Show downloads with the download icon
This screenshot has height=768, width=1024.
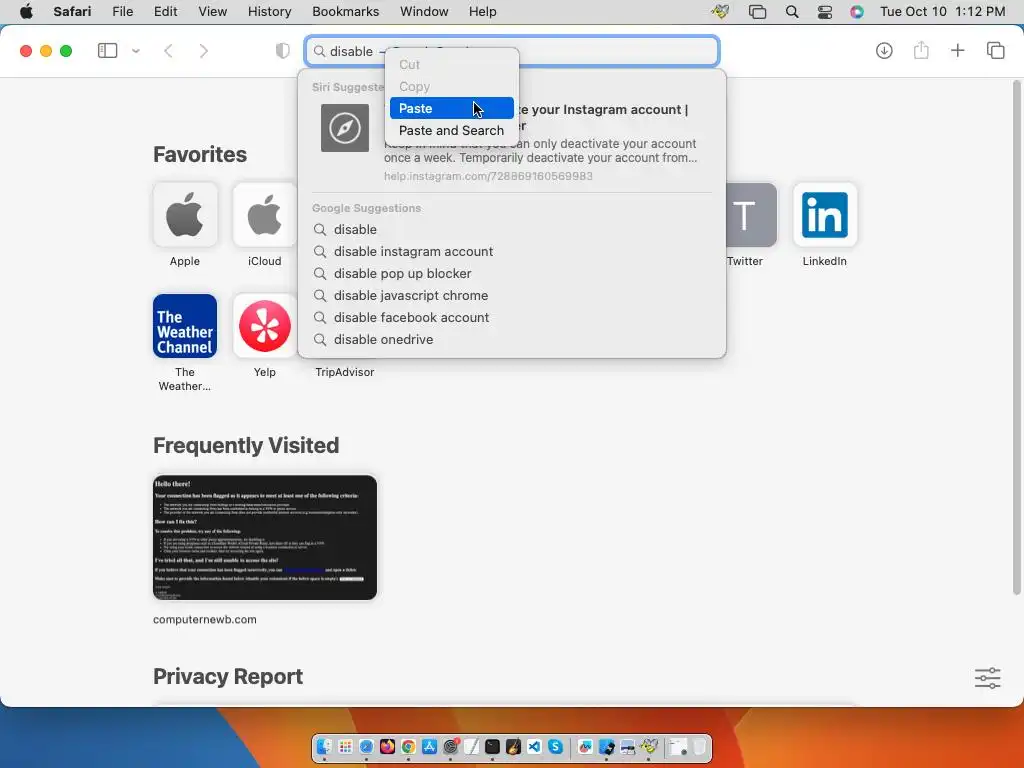pos(884,50)
